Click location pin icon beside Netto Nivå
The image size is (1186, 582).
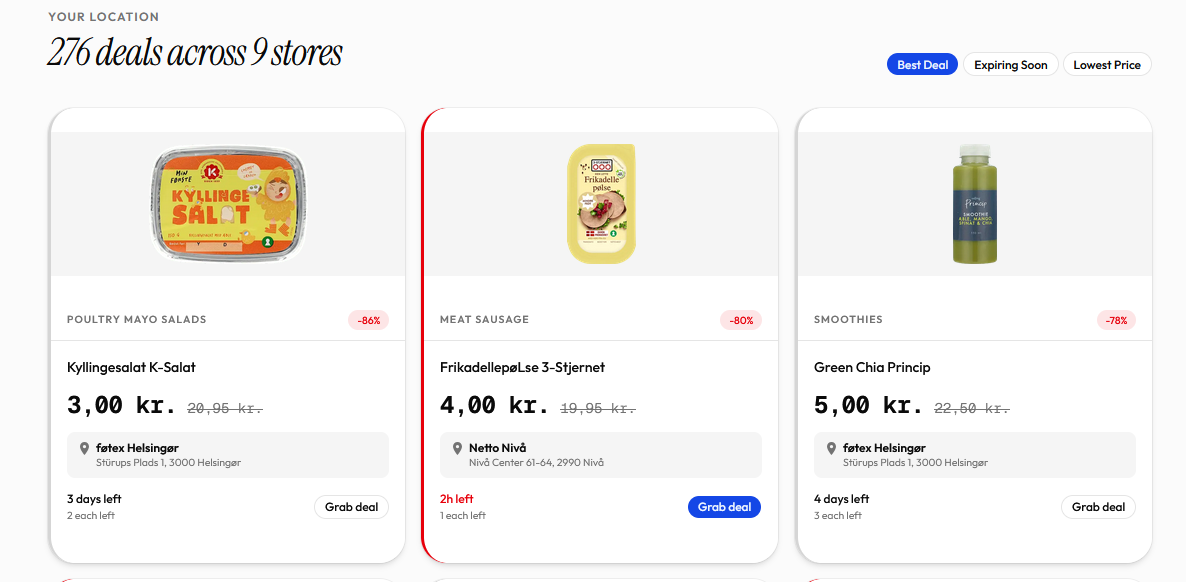coord(458,449)
